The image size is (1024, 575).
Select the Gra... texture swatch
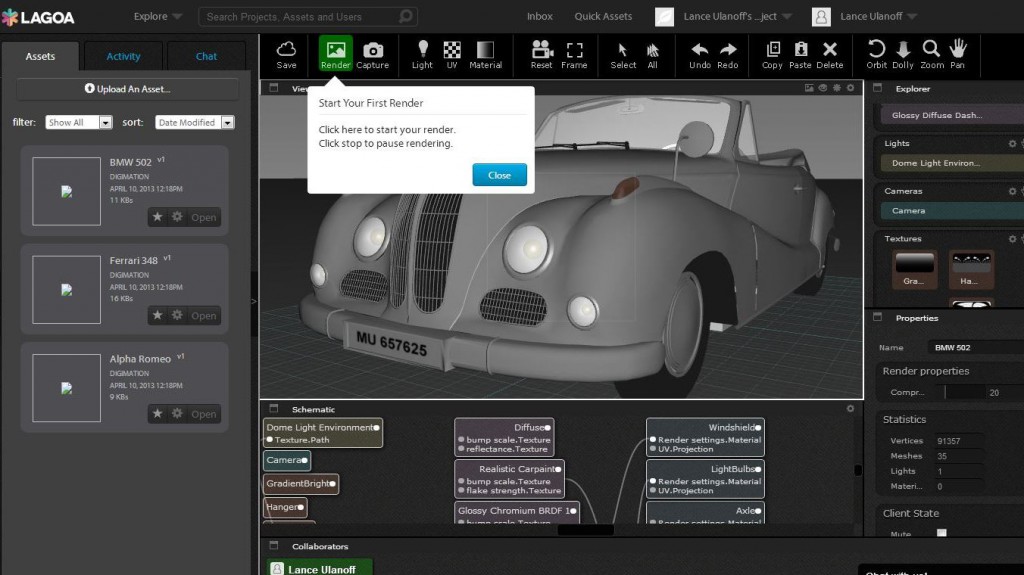[914, 269]
